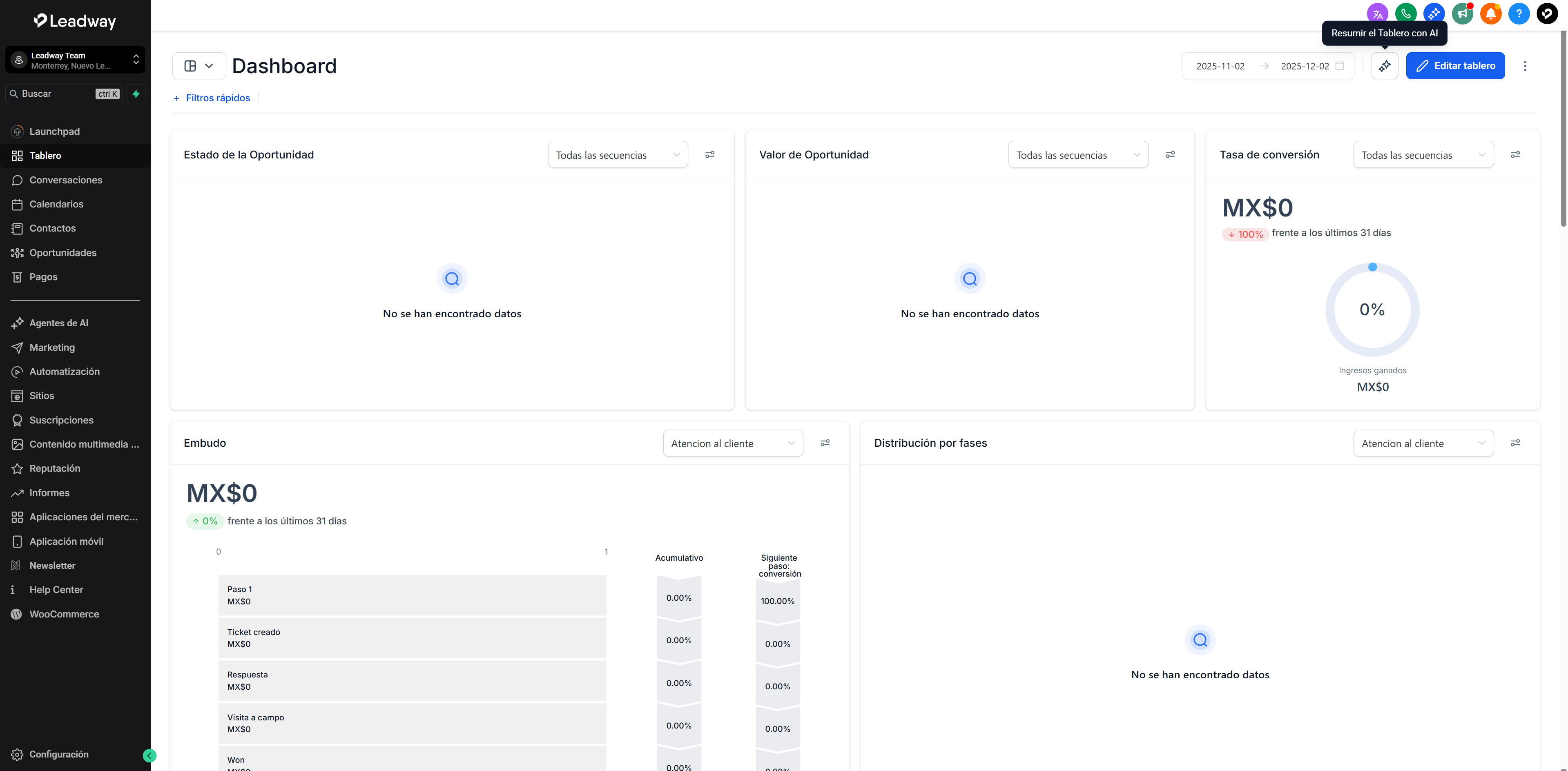Click the purple language translate icon
This screenshot has width=1568, height=771.
pos(1377,13)
